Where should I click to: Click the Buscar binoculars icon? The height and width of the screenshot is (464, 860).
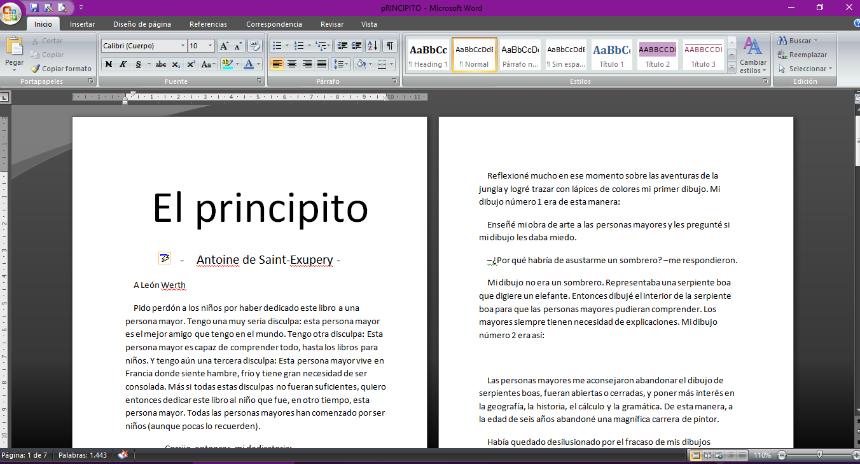783,41
